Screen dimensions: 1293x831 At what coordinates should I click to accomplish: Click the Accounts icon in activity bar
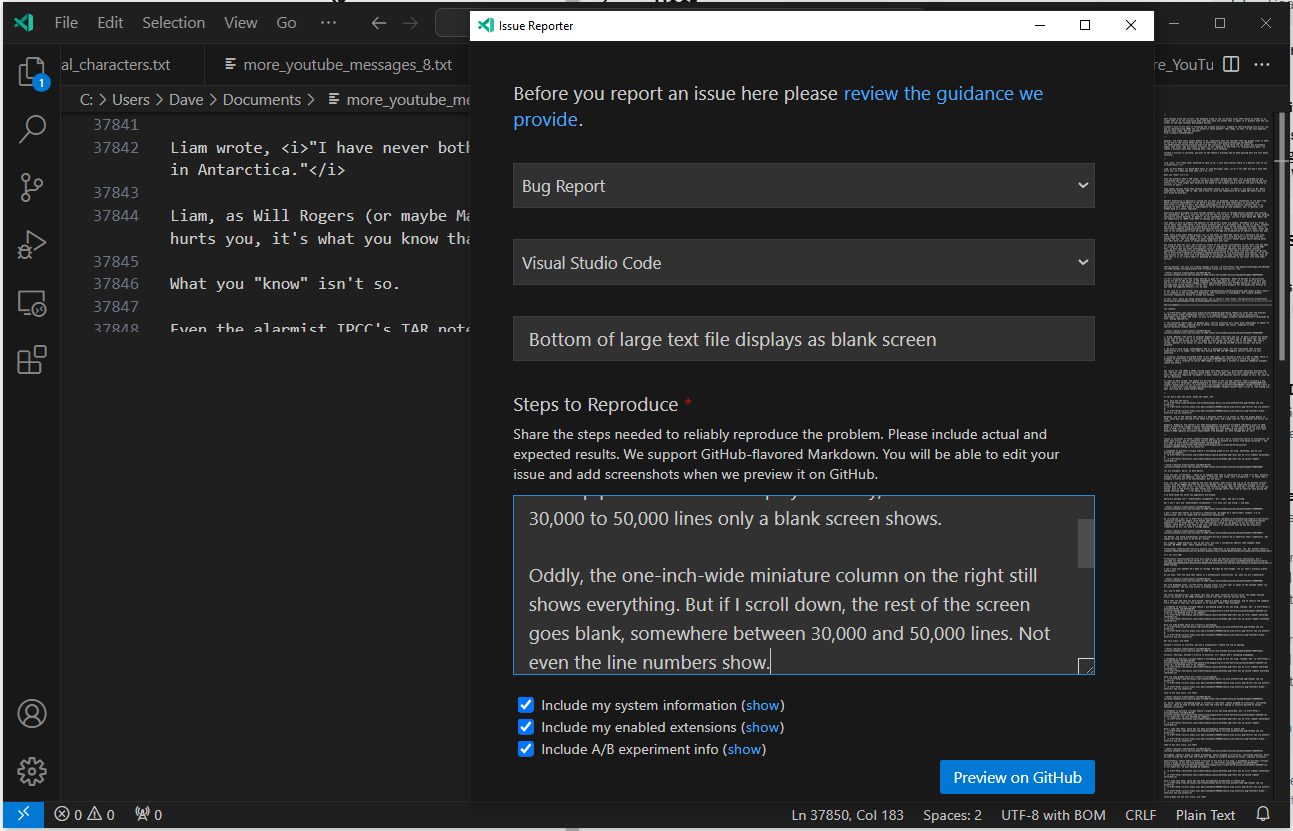click(31, 713)
